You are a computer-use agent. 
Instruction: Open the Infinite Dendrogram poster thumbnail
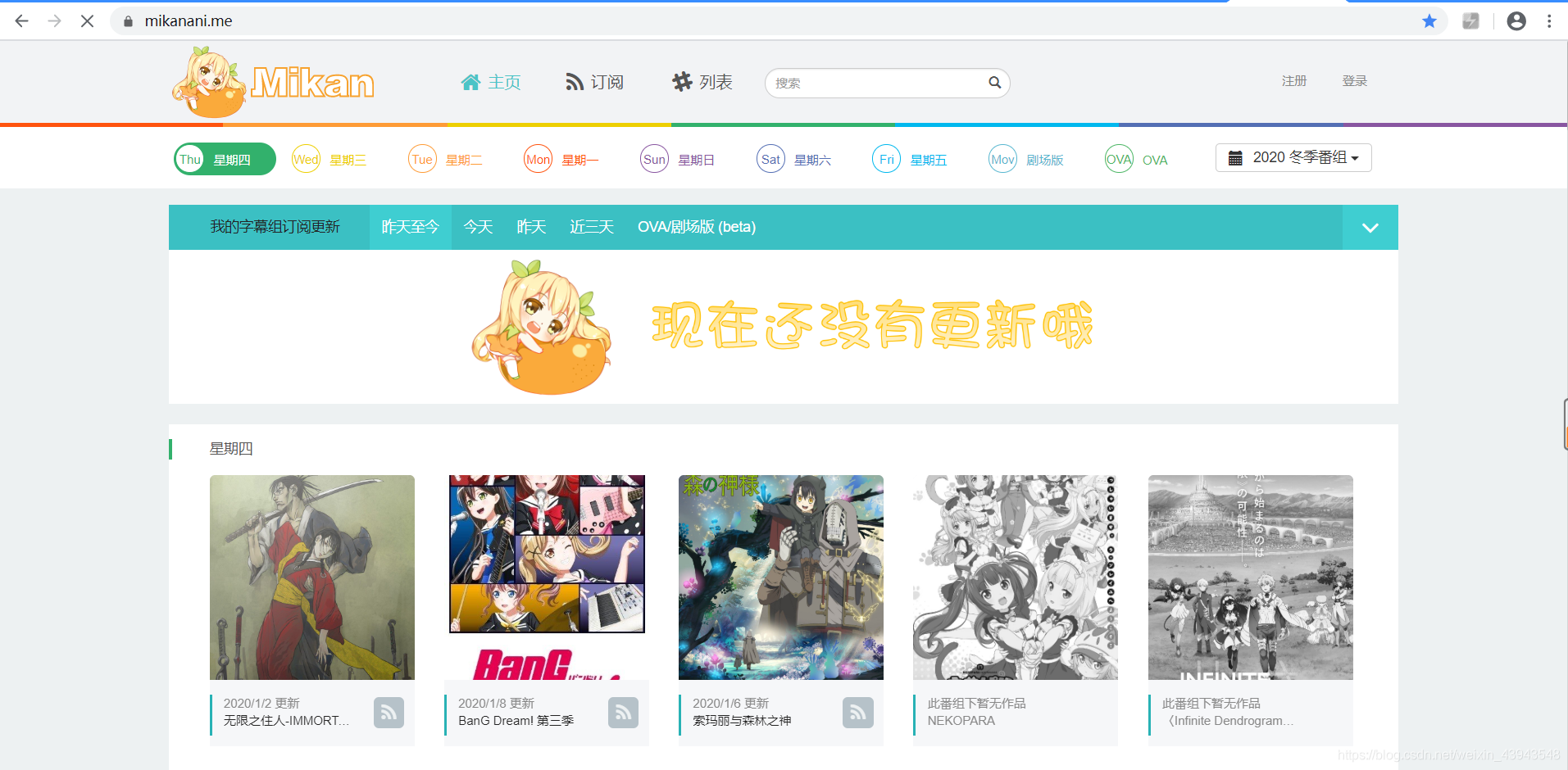click(1251, 577)
